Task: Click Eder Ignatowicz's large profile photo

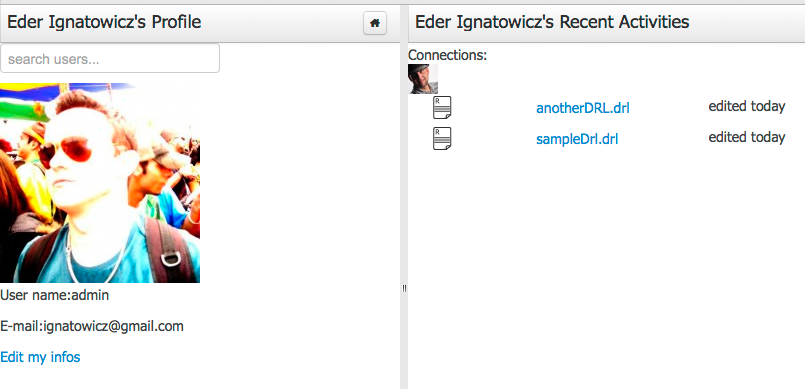Action: pyautogui.click(x=100, y=183)
